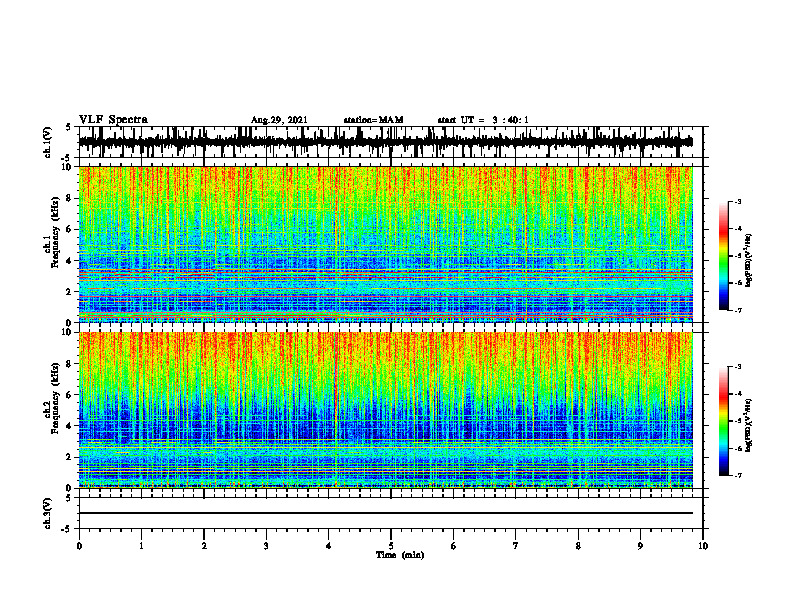The width and height of the screenshot is (792, 612).
Task: Click the time axis tick label "5"
Action: click(x=391, y=546)
